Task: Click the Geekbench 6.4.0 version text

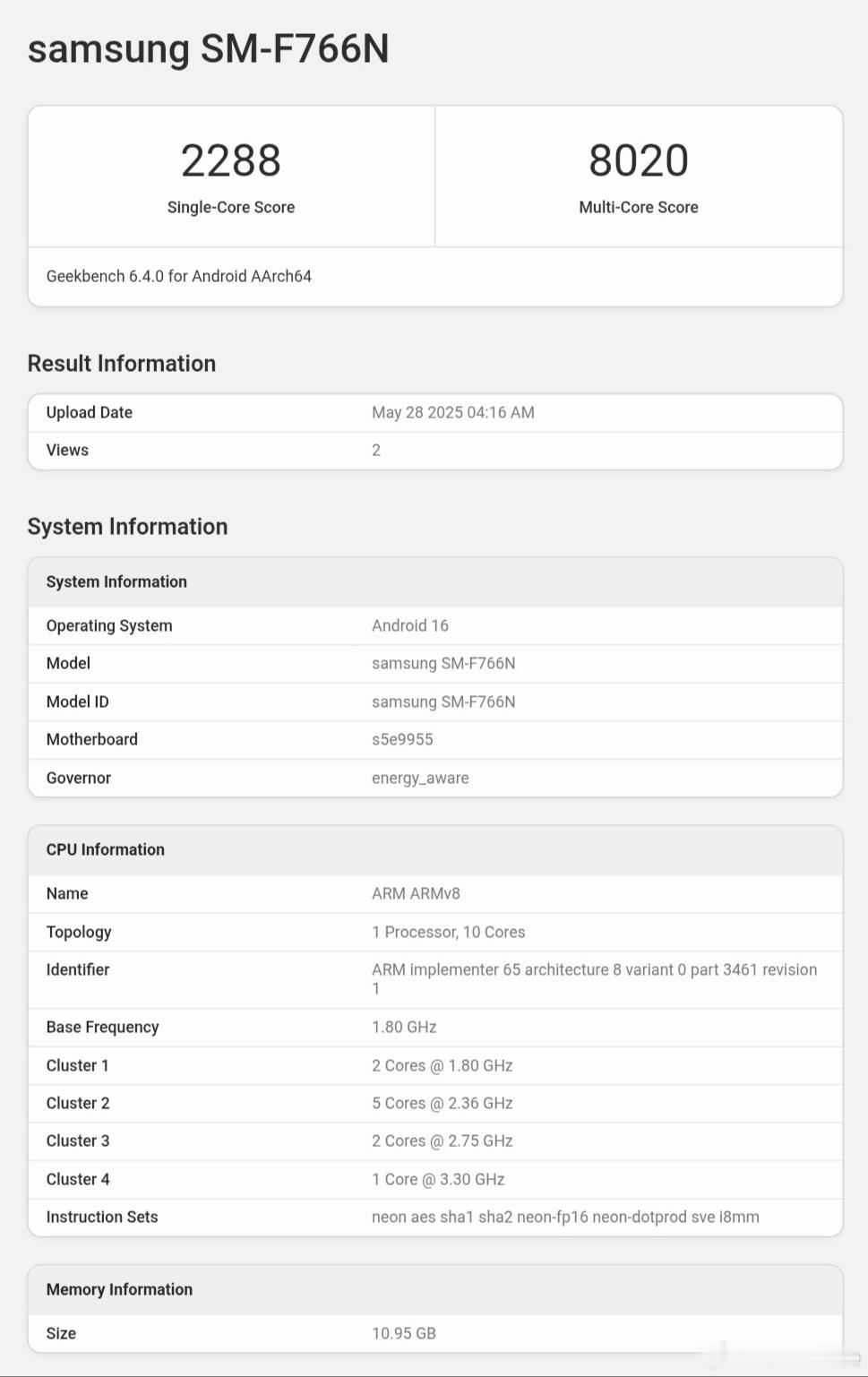Action: (x=179, y=276)
